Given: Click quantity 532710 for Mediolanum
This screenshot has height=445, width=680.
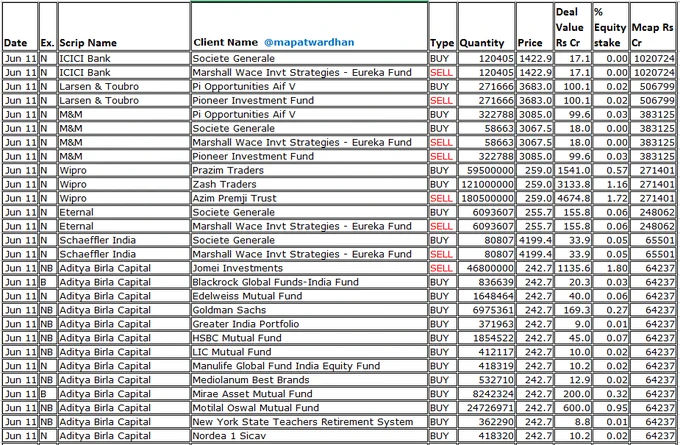Looking at the screenshot, I should pos(486,380).
